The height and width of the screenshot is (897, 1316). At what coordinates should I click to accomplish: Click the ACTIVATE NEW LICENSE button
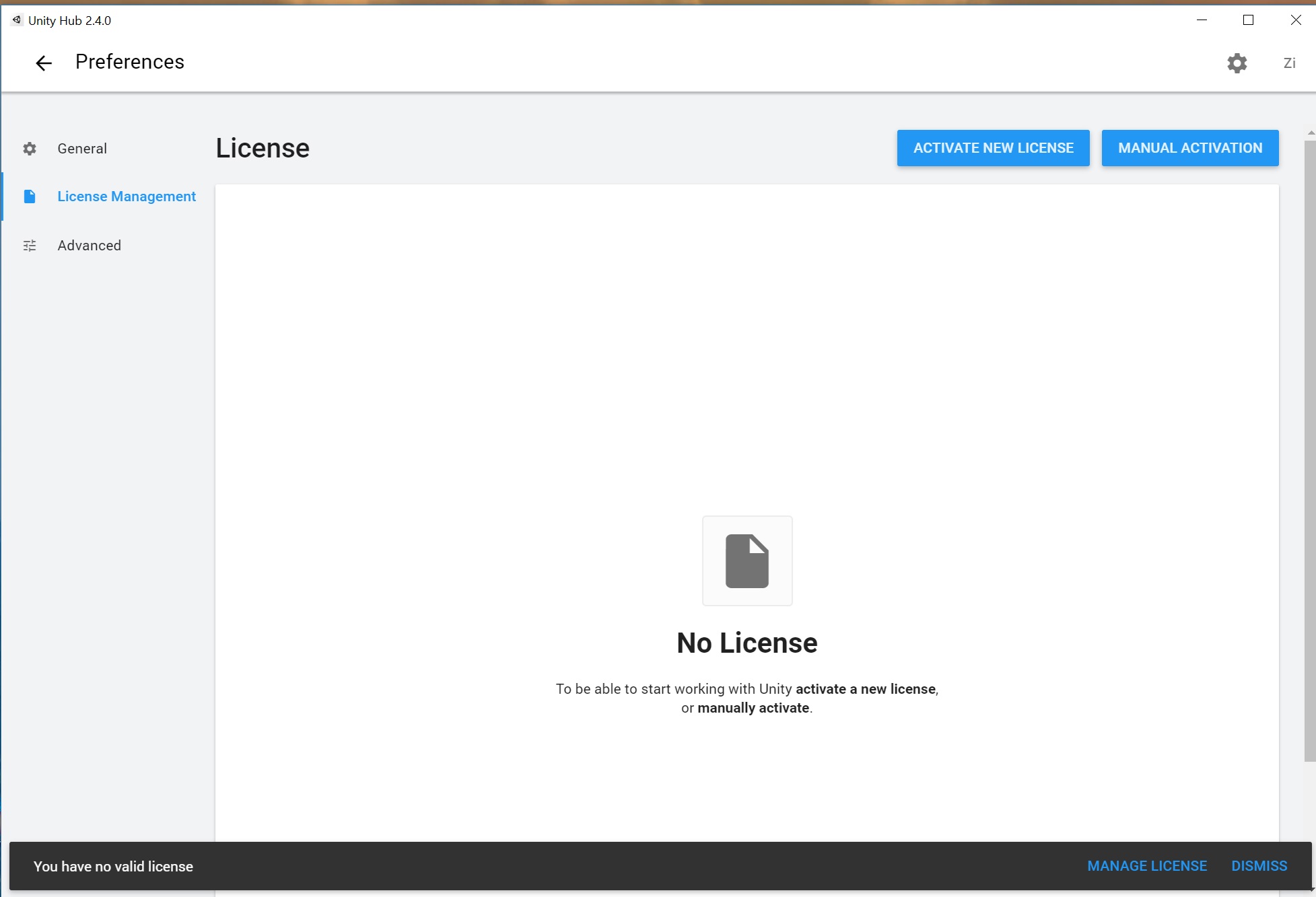[x=993, y=147]
